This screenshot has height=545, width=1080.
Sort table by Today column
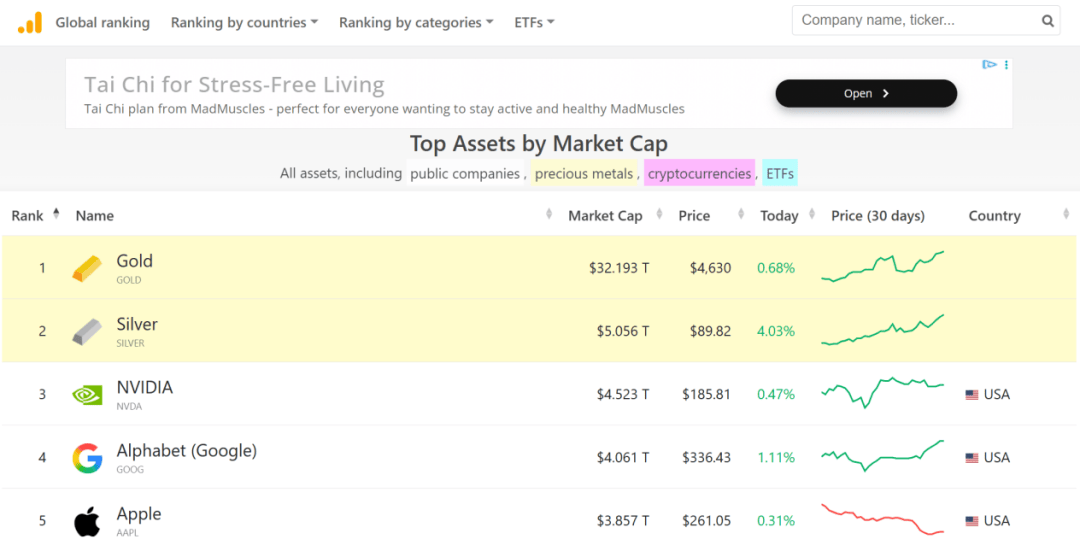coord(779,215)
